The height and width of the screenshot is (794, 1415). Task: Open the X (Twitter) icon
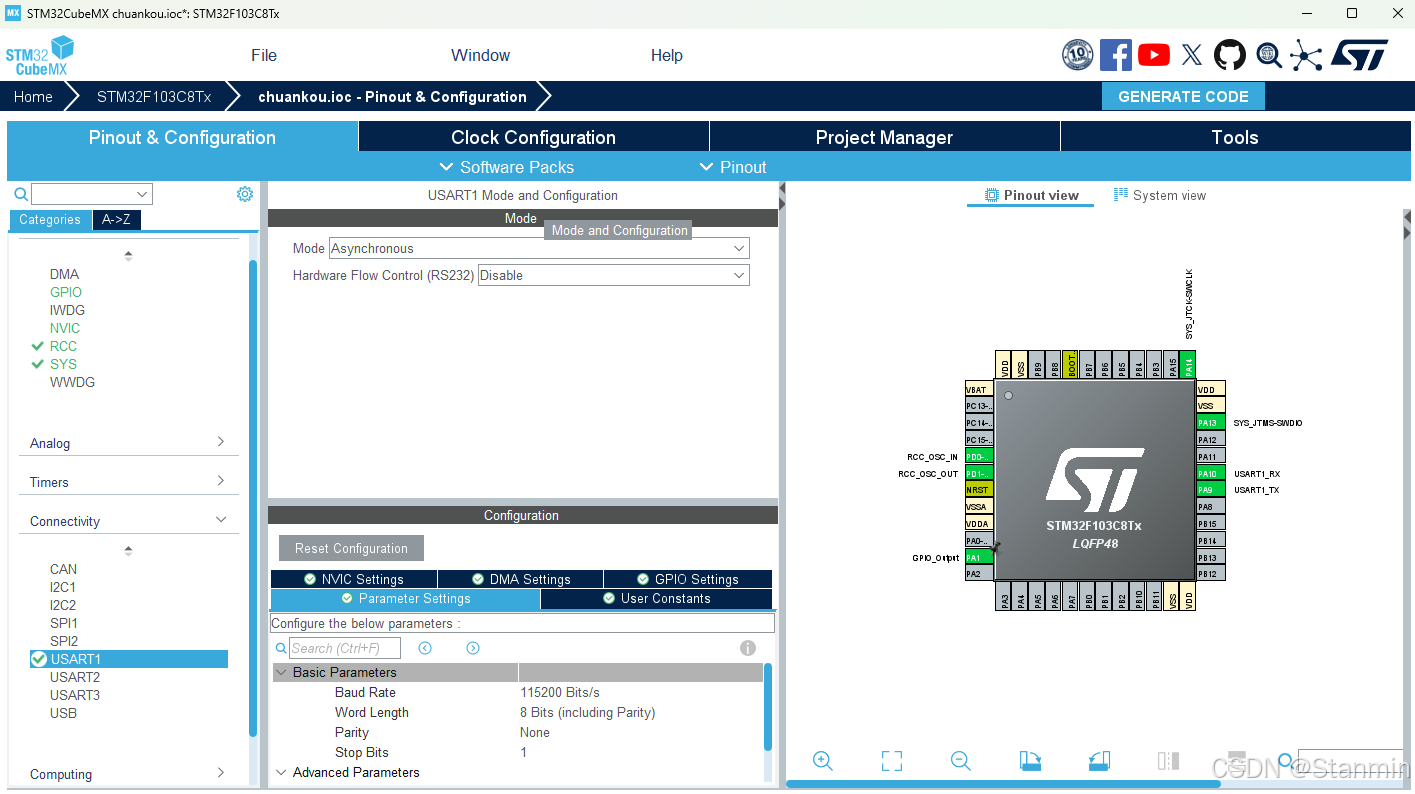click(x=1192, y=55)
